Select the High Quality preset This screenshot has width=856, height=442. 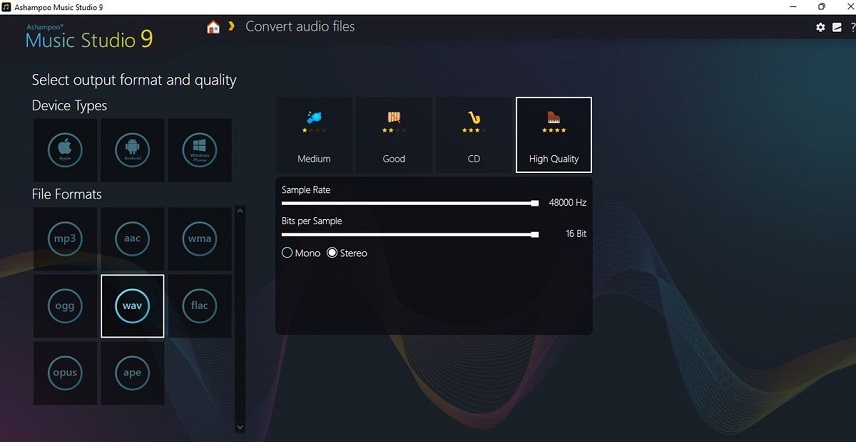[x=554, y=135]
